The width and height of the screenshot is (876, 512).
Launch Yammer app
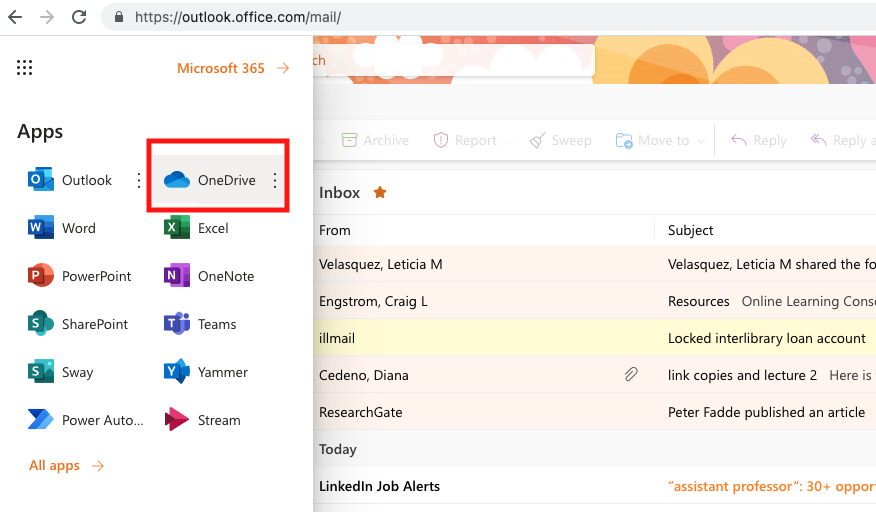tap(206, 372)
